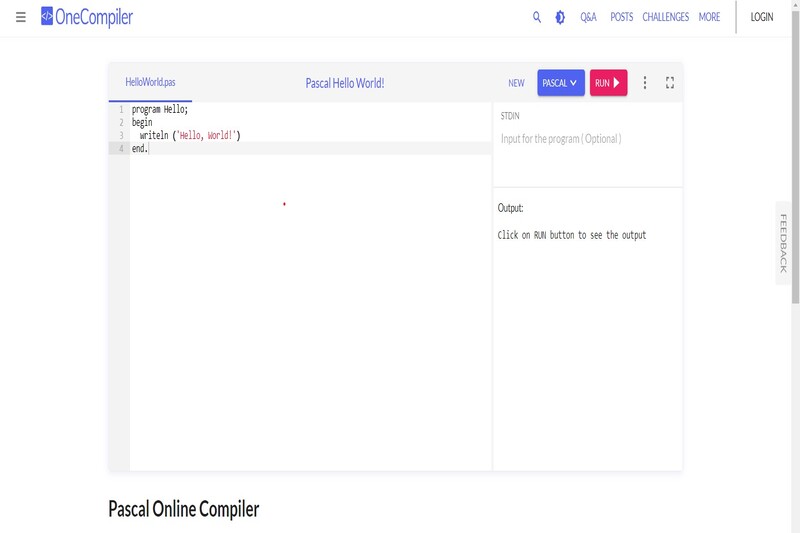Create a NEW code file
Screen dimensions: 800x533
click(x=516, y=83)
